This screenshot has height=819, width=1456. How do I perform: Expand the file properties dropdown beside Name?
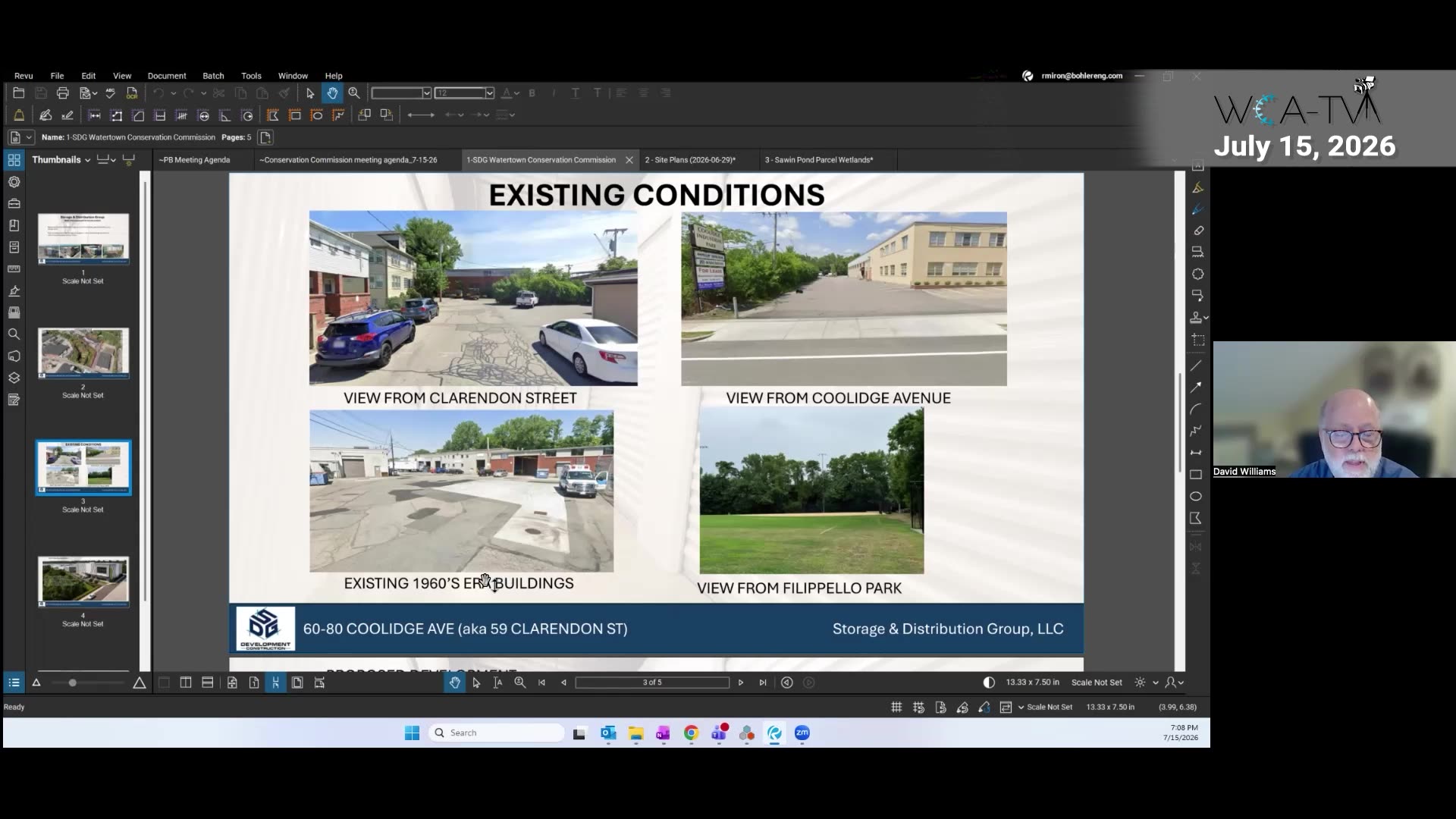[x=29, y=137]
